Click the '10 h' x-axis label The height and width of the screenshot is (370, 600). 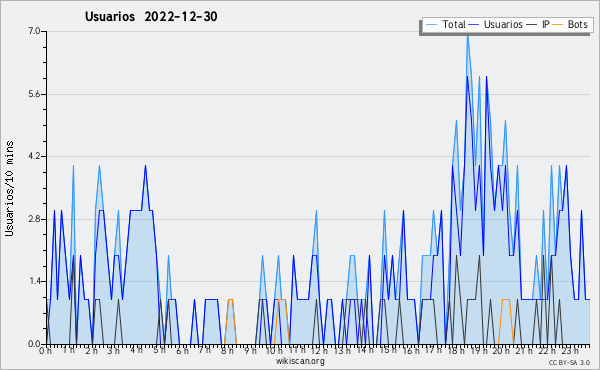274,350
